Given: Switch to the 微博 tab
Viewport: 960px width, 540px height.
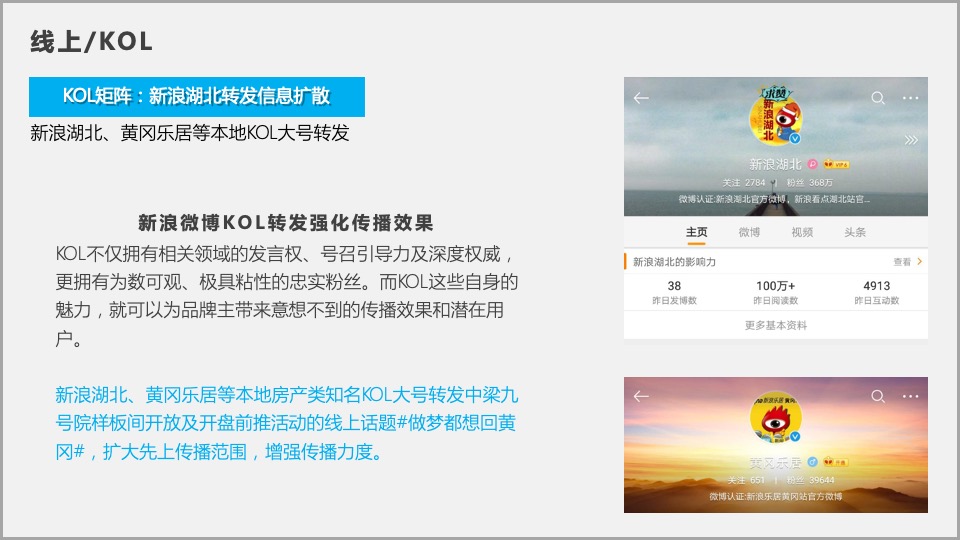Looking at the screenshot, I should (749, 232).
